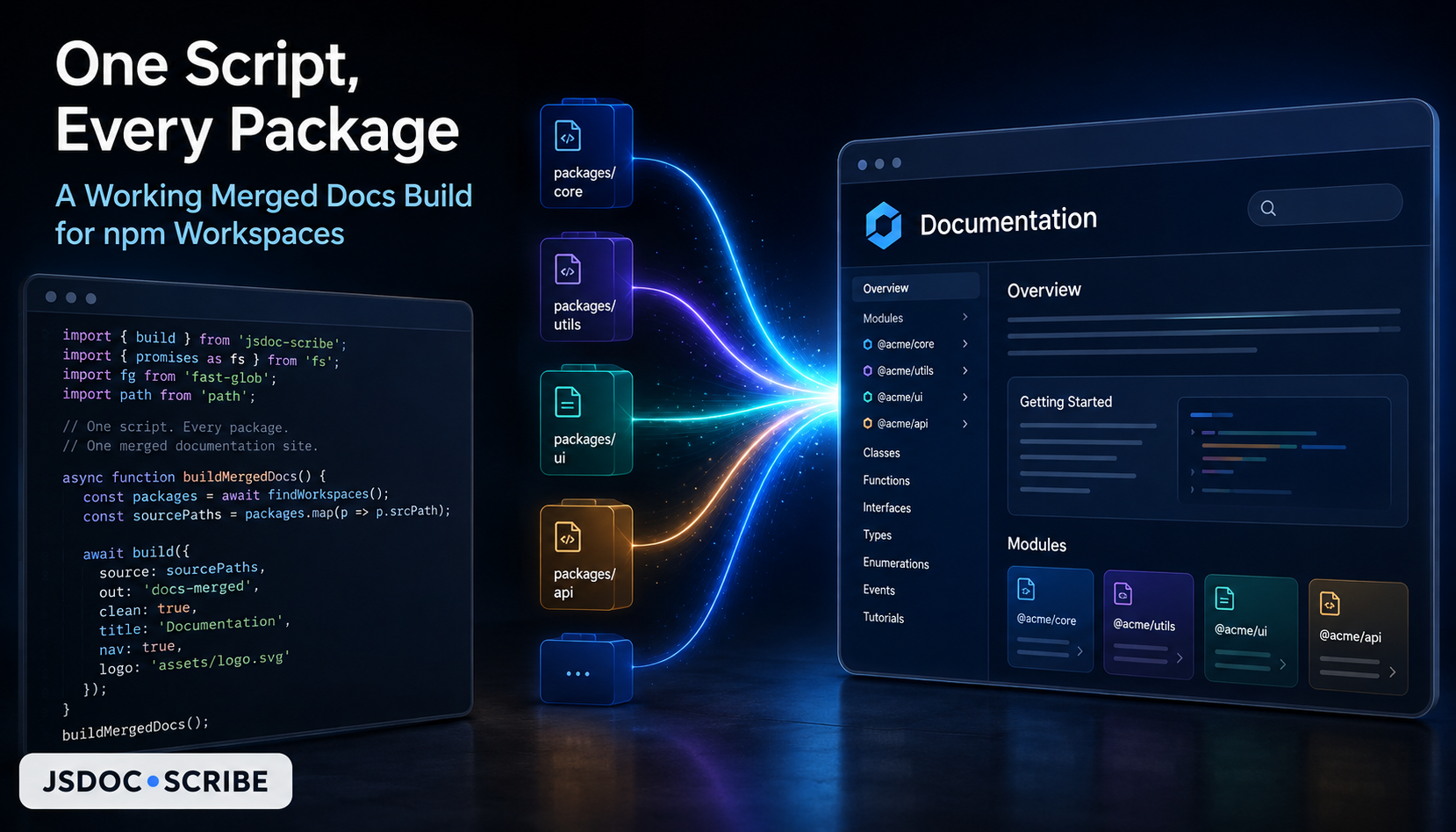This screenshot has width=1456, height=832.
Task: Click 'A Working Merged Docs Build' subtitle
Action: [263, 195]
